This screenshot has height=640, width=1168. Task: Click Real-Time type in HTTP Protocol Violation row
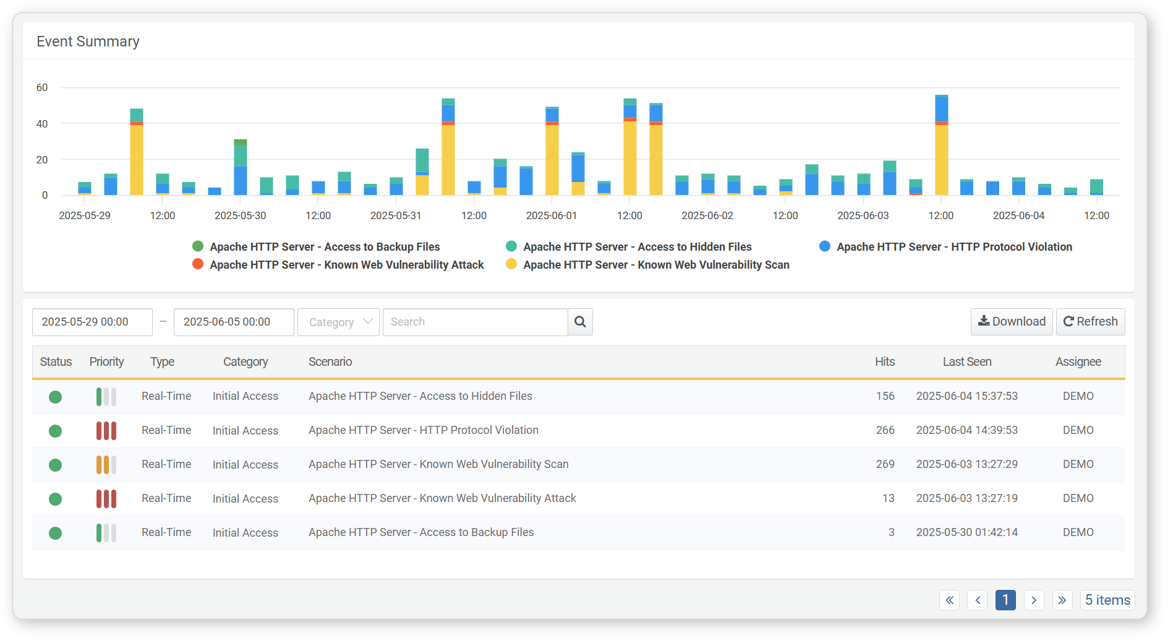click(x=166, y=430)
